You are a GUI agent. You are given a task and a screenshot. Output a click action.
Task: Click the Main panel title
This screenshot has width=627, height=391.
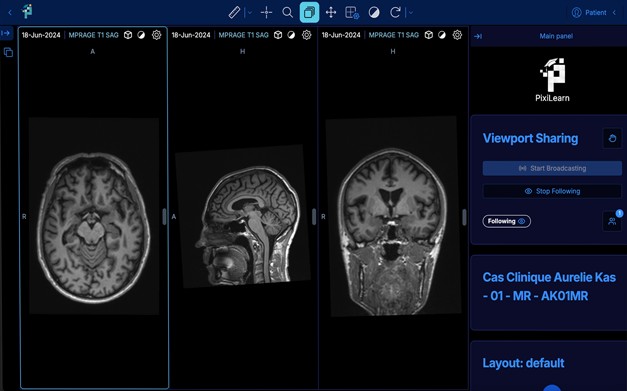(556, 36)
